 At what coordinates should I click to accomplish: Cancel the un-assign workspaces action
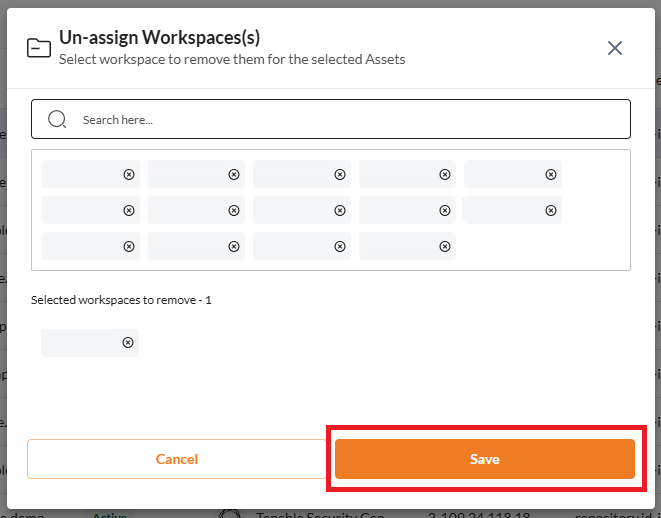click(x=177, y=459)
